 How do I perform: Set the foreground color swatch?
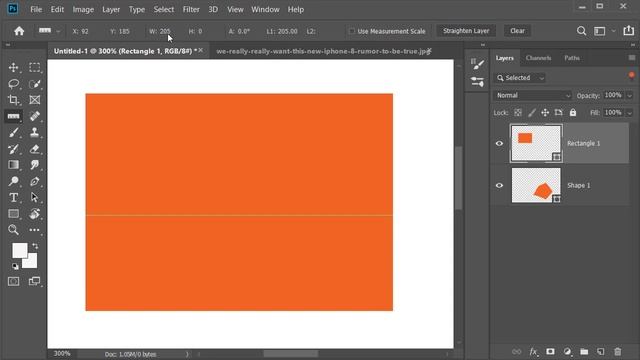click(20, 251)
